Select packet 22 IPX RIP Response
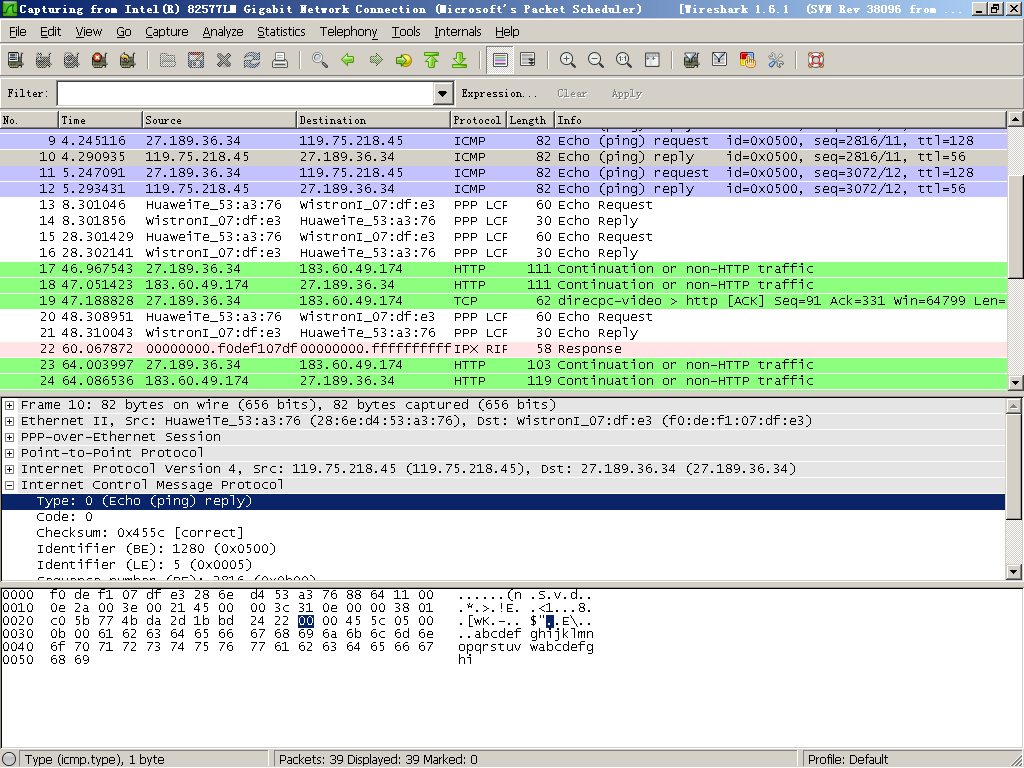This screenshot has height=768, width=1024. tap(503, 349)
